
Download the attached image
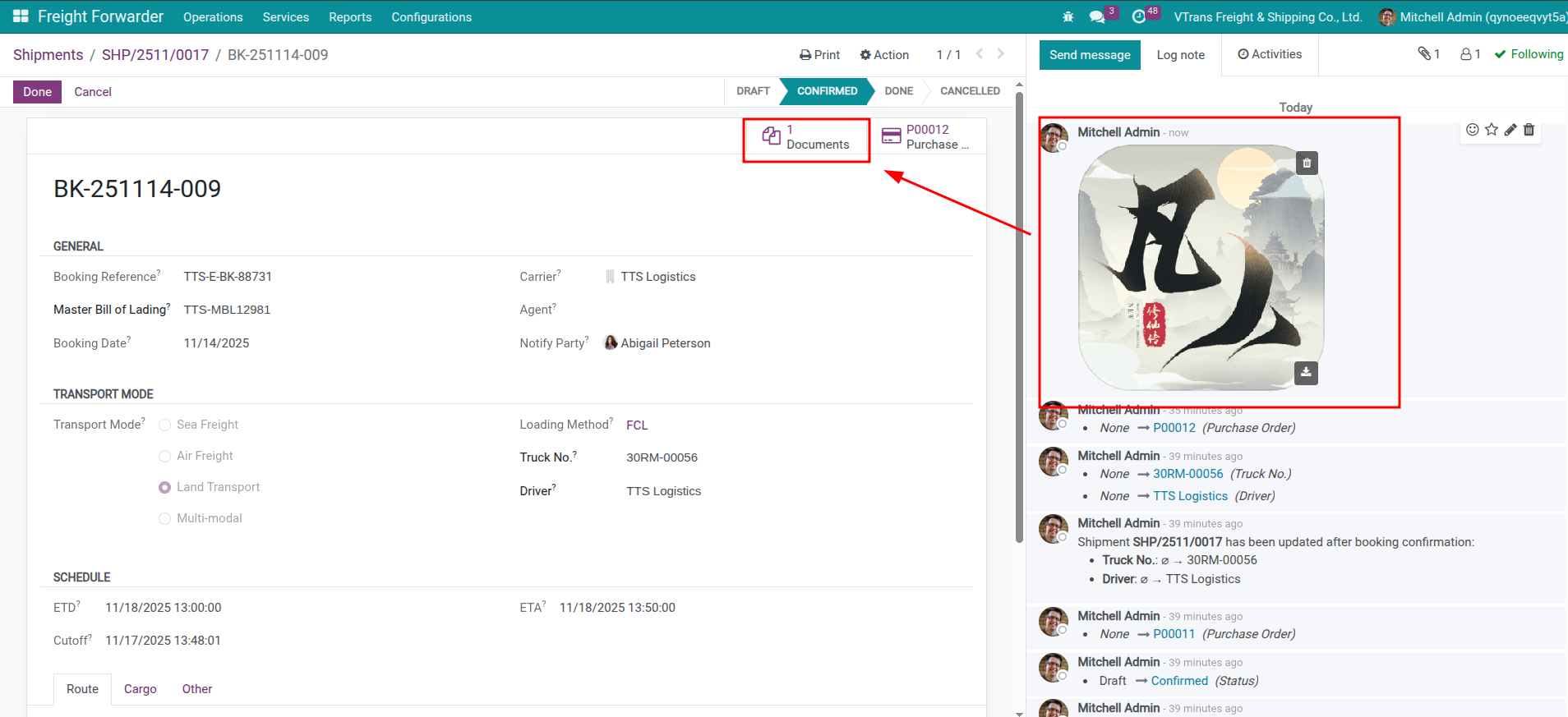point(1306,373)
